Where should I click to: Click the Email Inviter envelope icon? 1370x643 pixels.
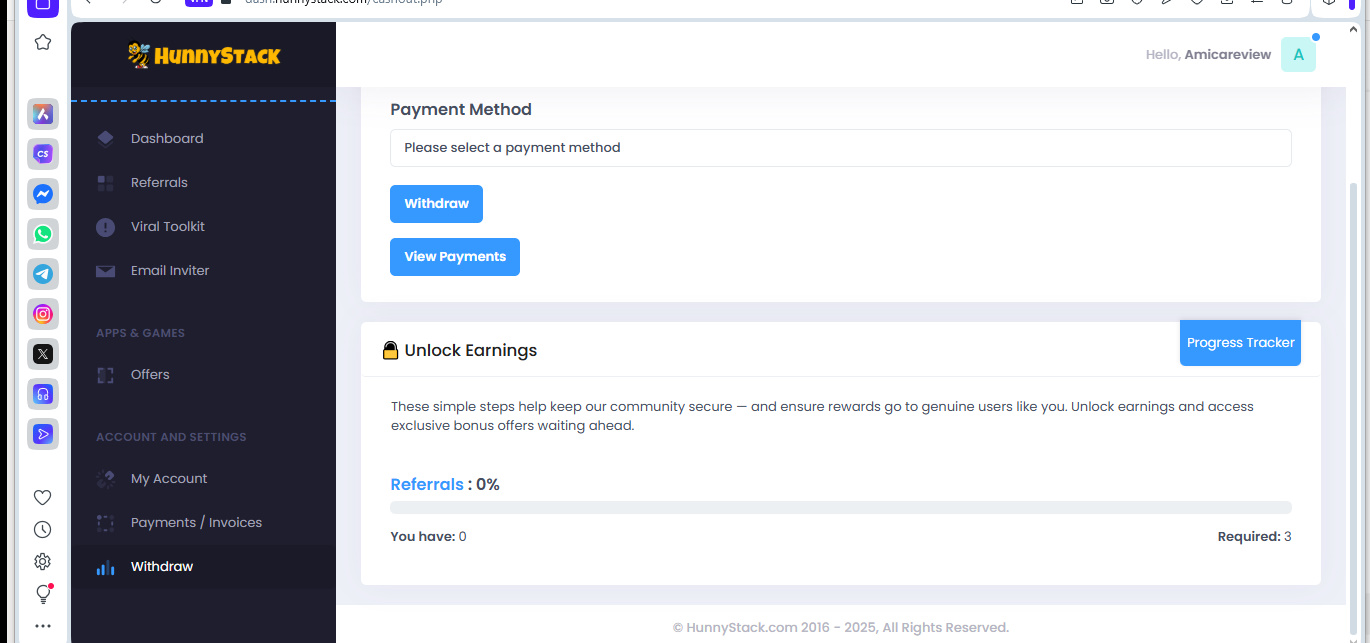tap(105, 271)
